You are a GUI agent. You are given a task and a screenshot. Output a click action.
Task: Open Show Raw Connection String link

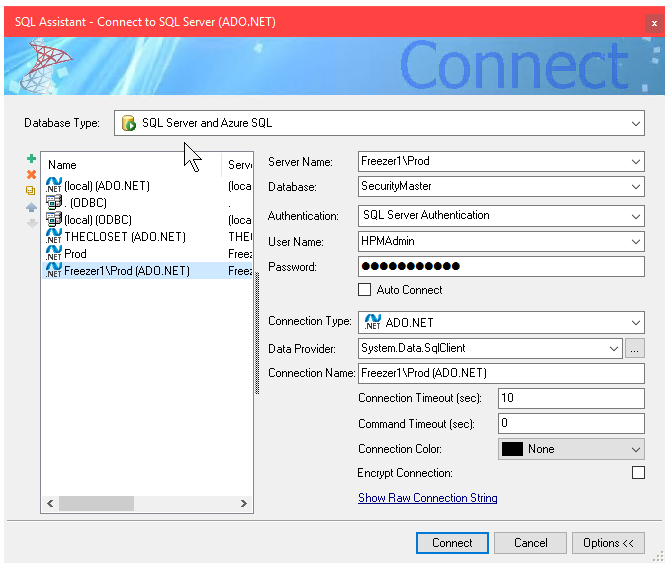click(428, 498)
